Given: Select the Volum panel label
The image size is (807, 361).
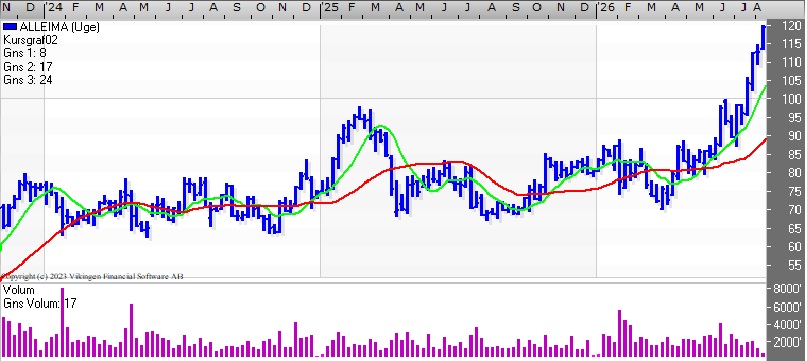Looking at the screenshot, I should pos(19,290).
